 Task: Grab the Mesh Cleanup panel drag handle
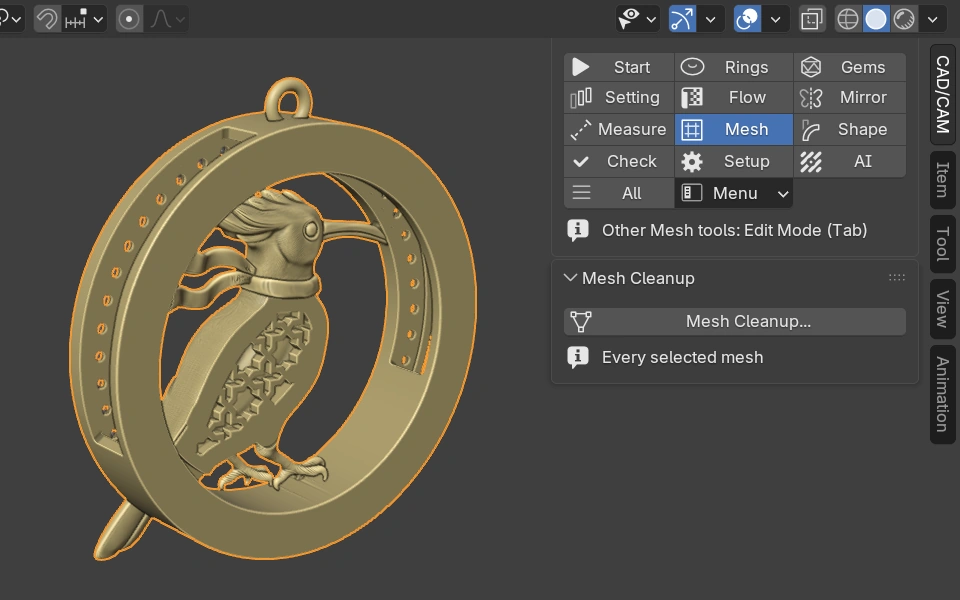[897, 277]
